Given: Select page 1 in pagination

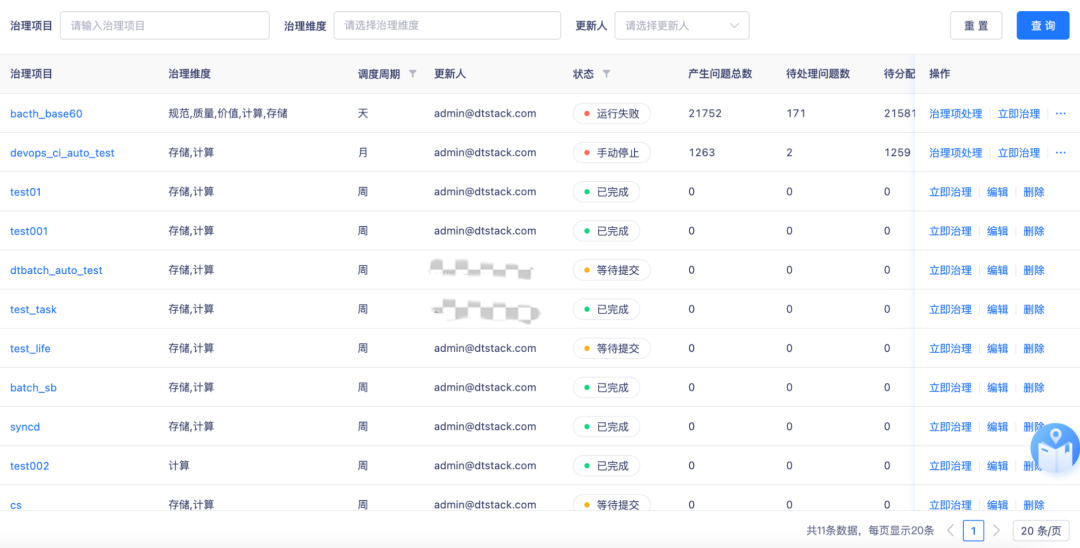Looking at the screenshot, I should [973, 530].
